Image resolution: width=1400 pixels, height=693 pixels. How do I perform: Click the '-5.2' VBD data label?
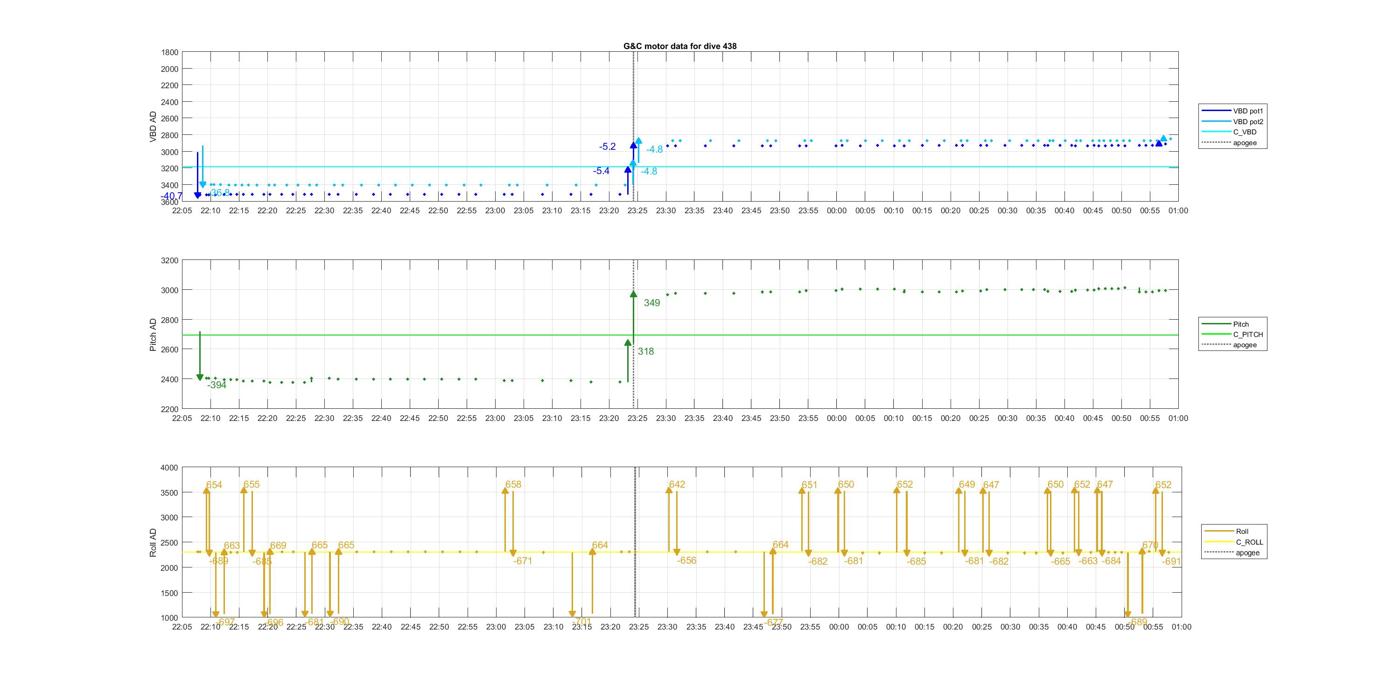point(608,147)
